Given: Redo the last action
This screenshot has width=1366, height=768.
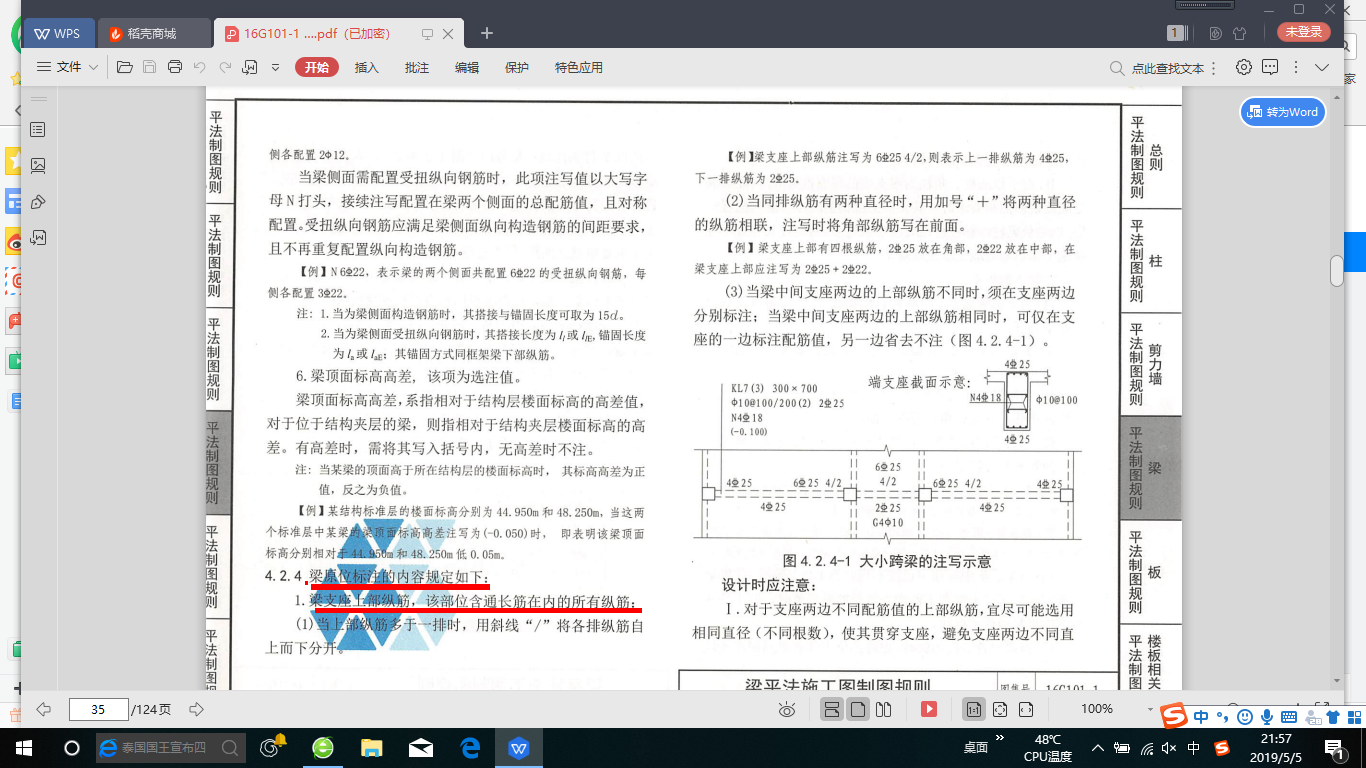Looking at the screenshot, I should click(225, 67).
